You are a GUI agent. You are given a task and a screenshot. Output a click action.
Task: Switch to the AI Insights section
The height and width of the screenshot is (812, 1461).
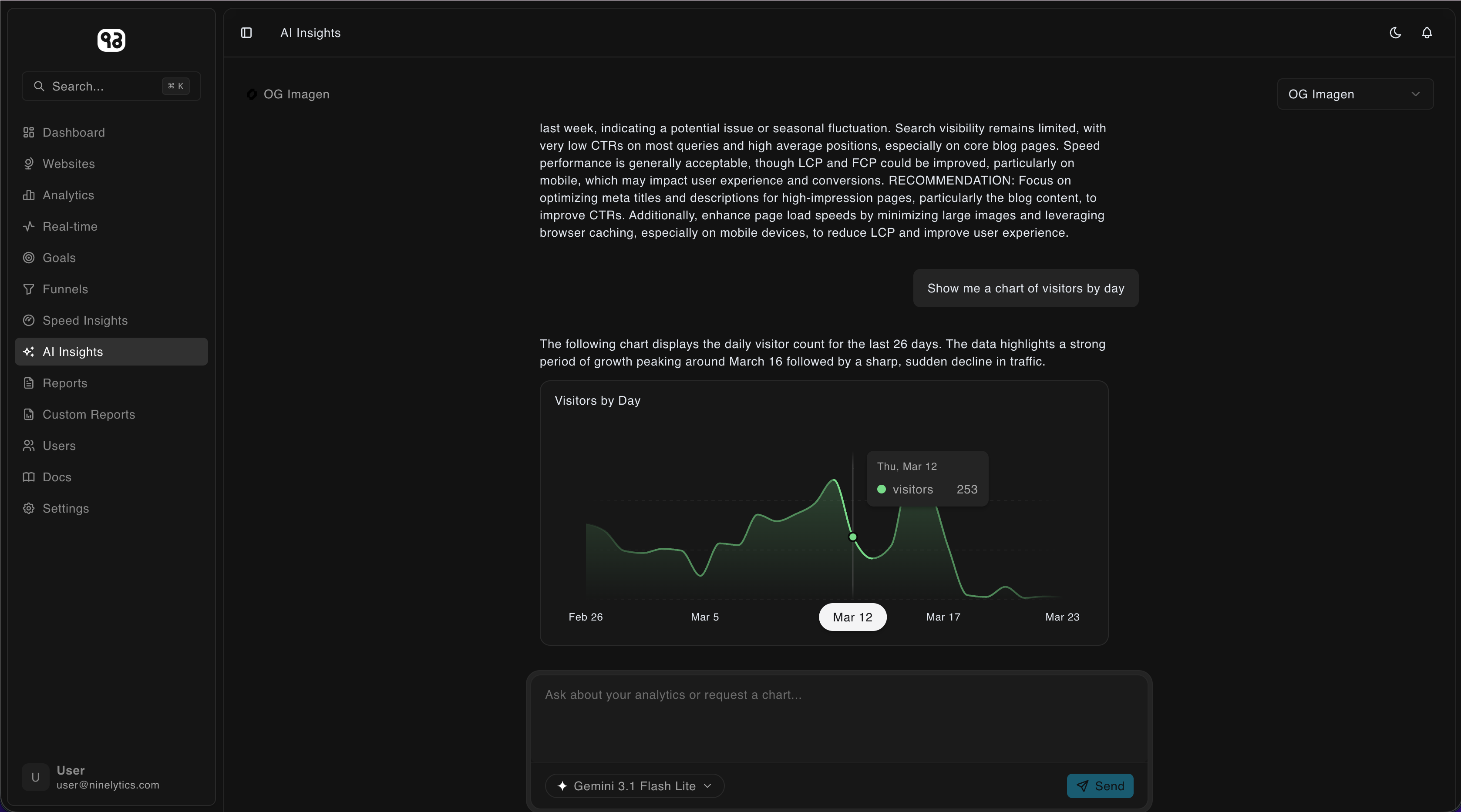[x=111, y=352]
